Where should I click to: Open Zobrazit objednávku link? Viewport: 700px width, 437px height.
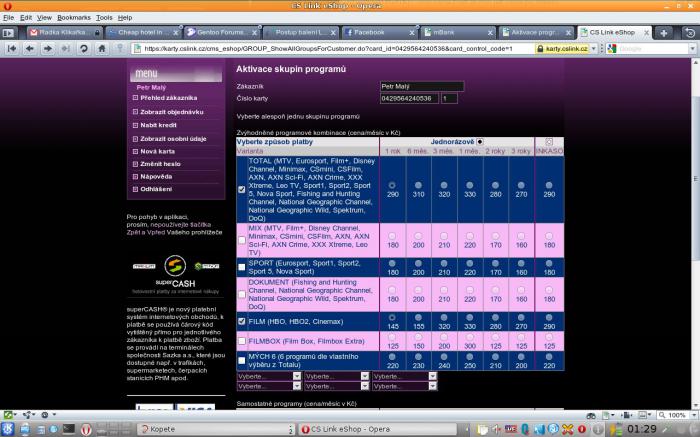point(171,112)
